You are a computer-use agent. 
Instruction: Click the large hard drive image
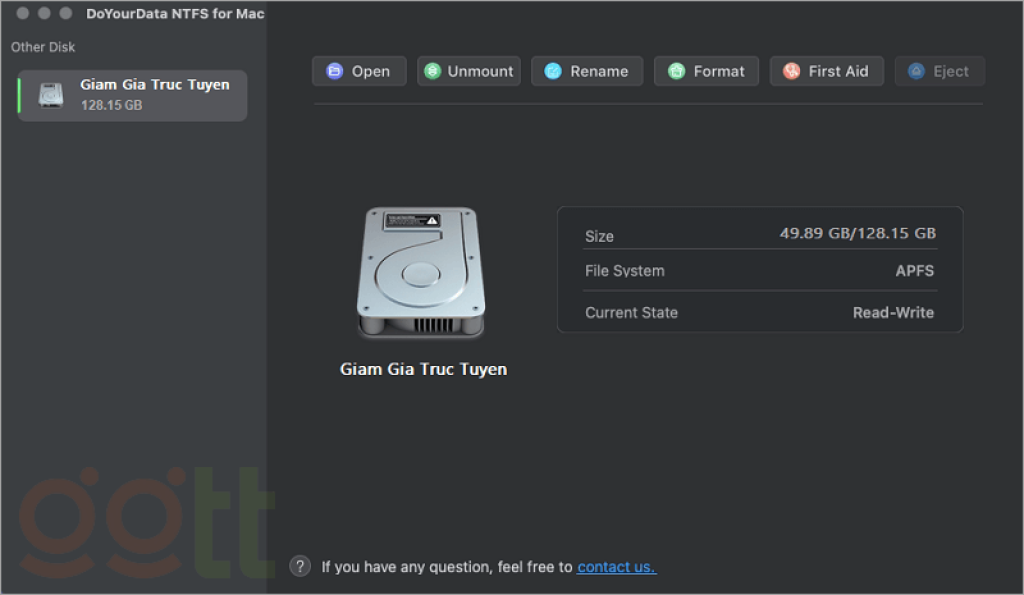click(x=420, y=272)
